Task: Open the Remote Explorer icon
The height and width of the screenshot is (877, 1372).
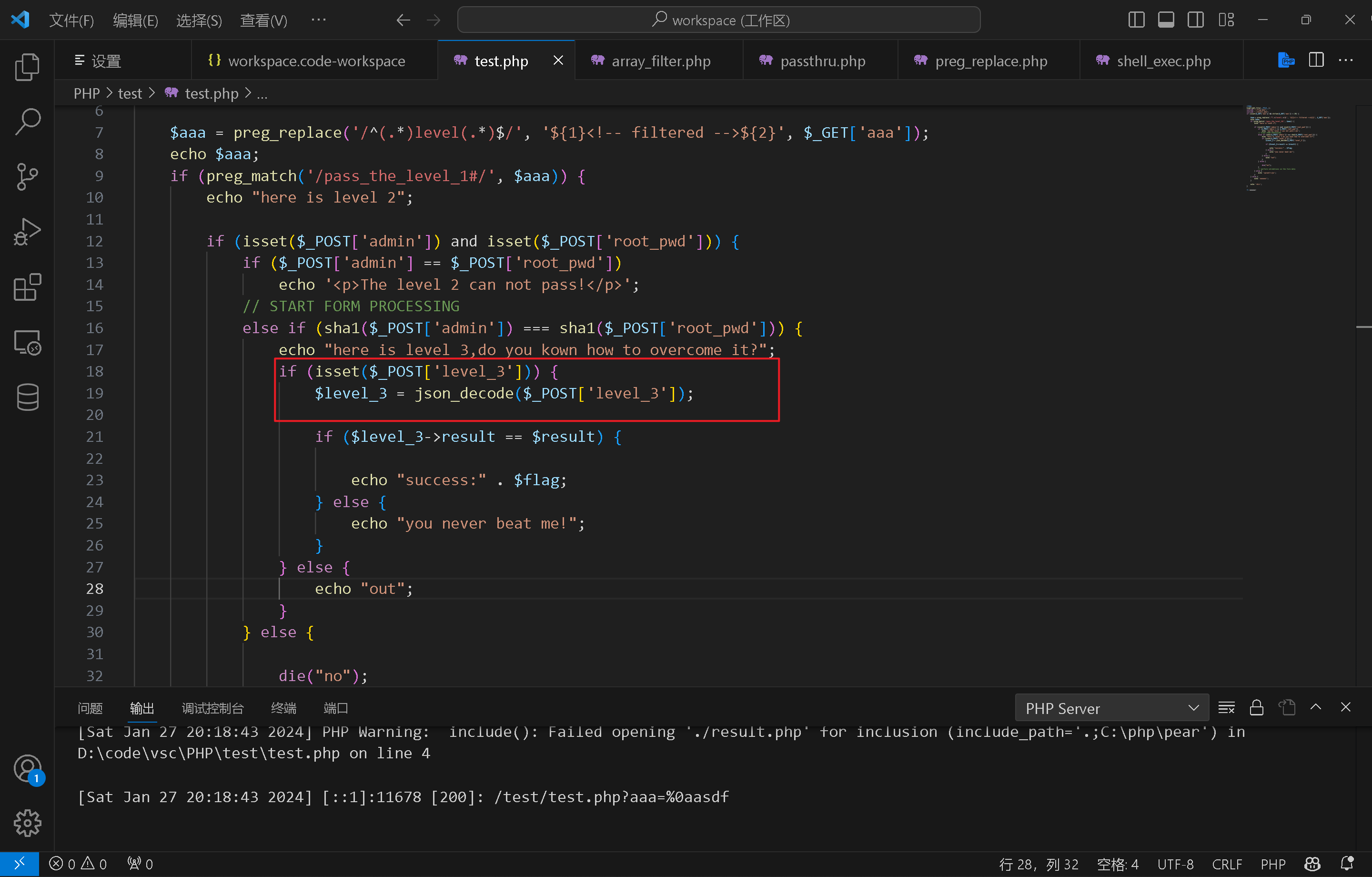Action: coord(27,342)
